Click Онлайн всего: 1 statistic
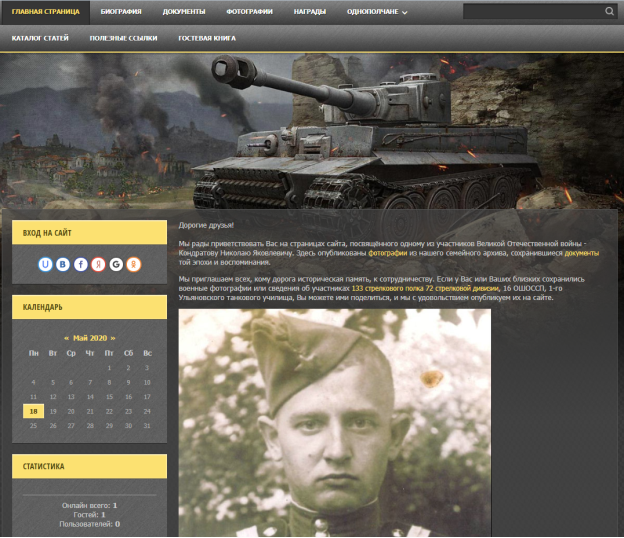Screen dimensions: 624x538 tap(90, 506)
